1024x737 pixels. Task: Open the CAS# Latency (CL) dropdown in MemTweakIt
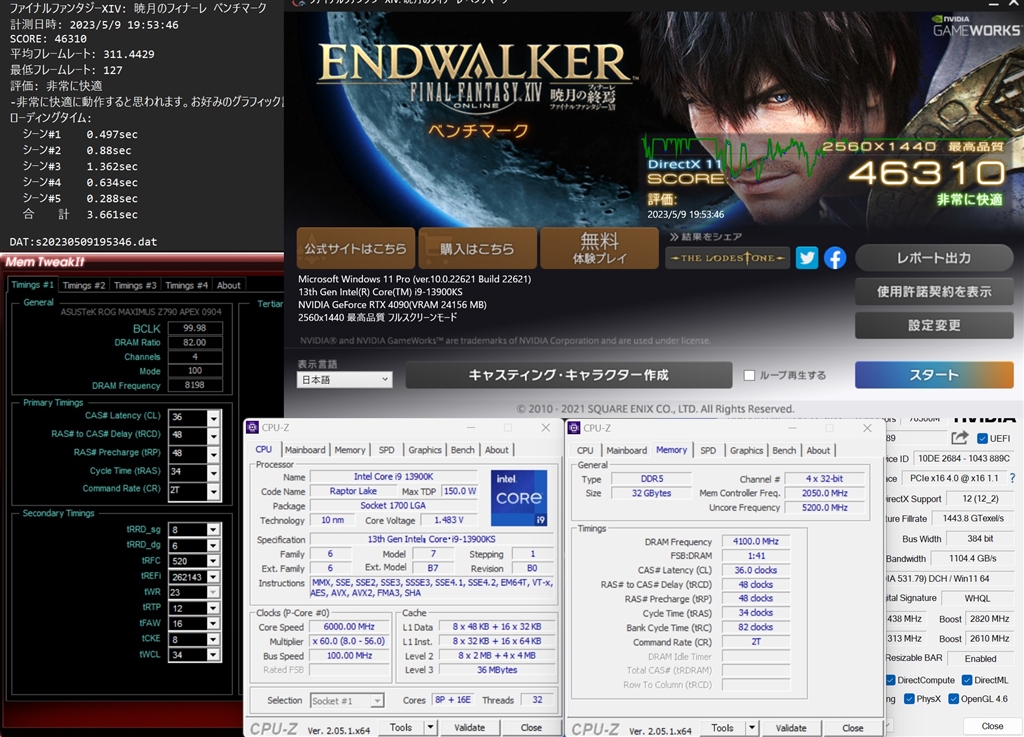point(213,417)
